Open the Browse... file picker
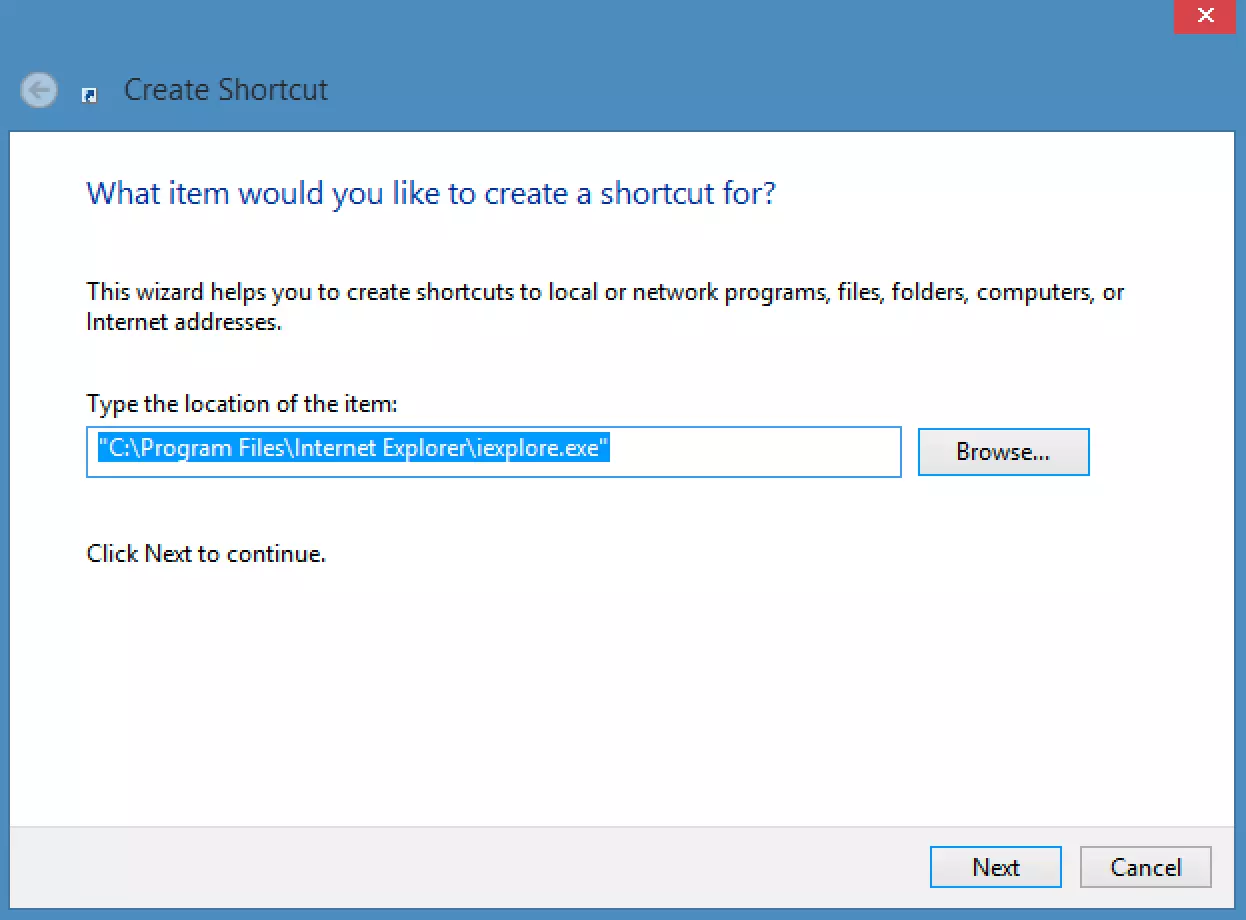Image resolution: width=1246 pixels, height=920 pixels. pos(1003,452)
